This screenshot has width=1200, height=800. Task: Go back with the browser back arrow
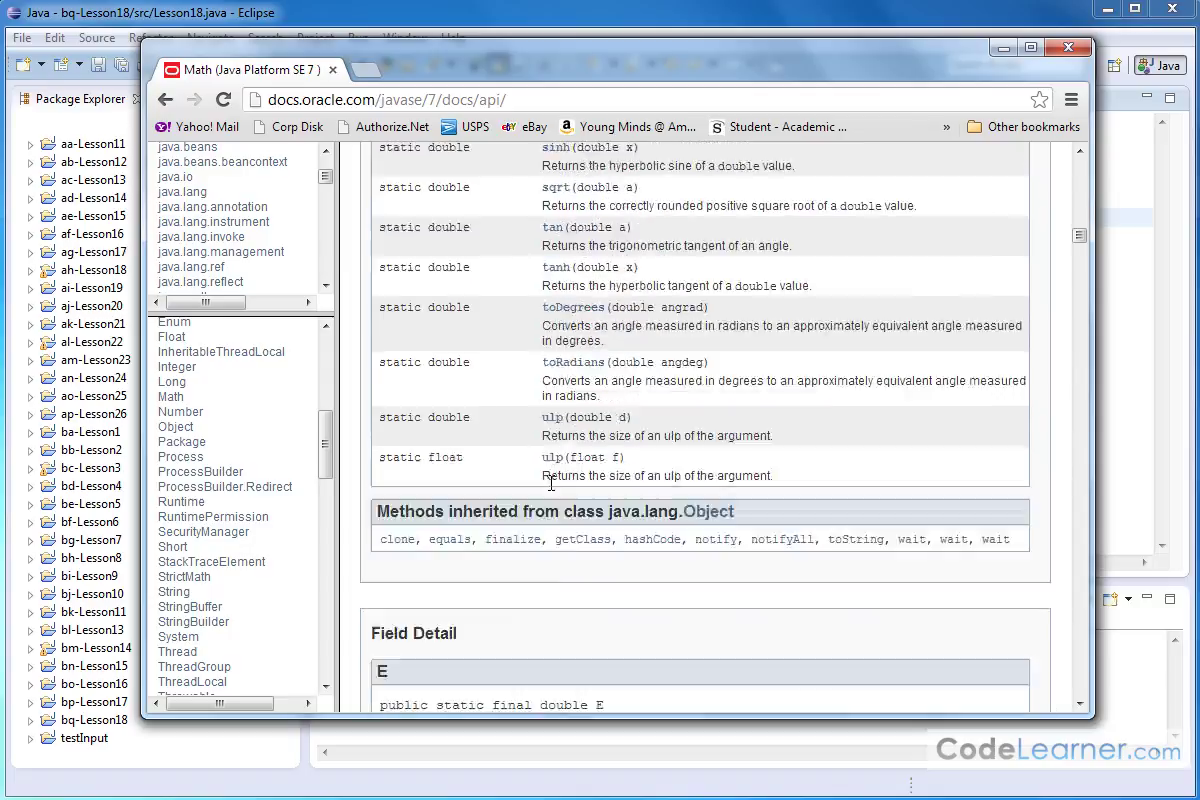[x=166, y=100]
